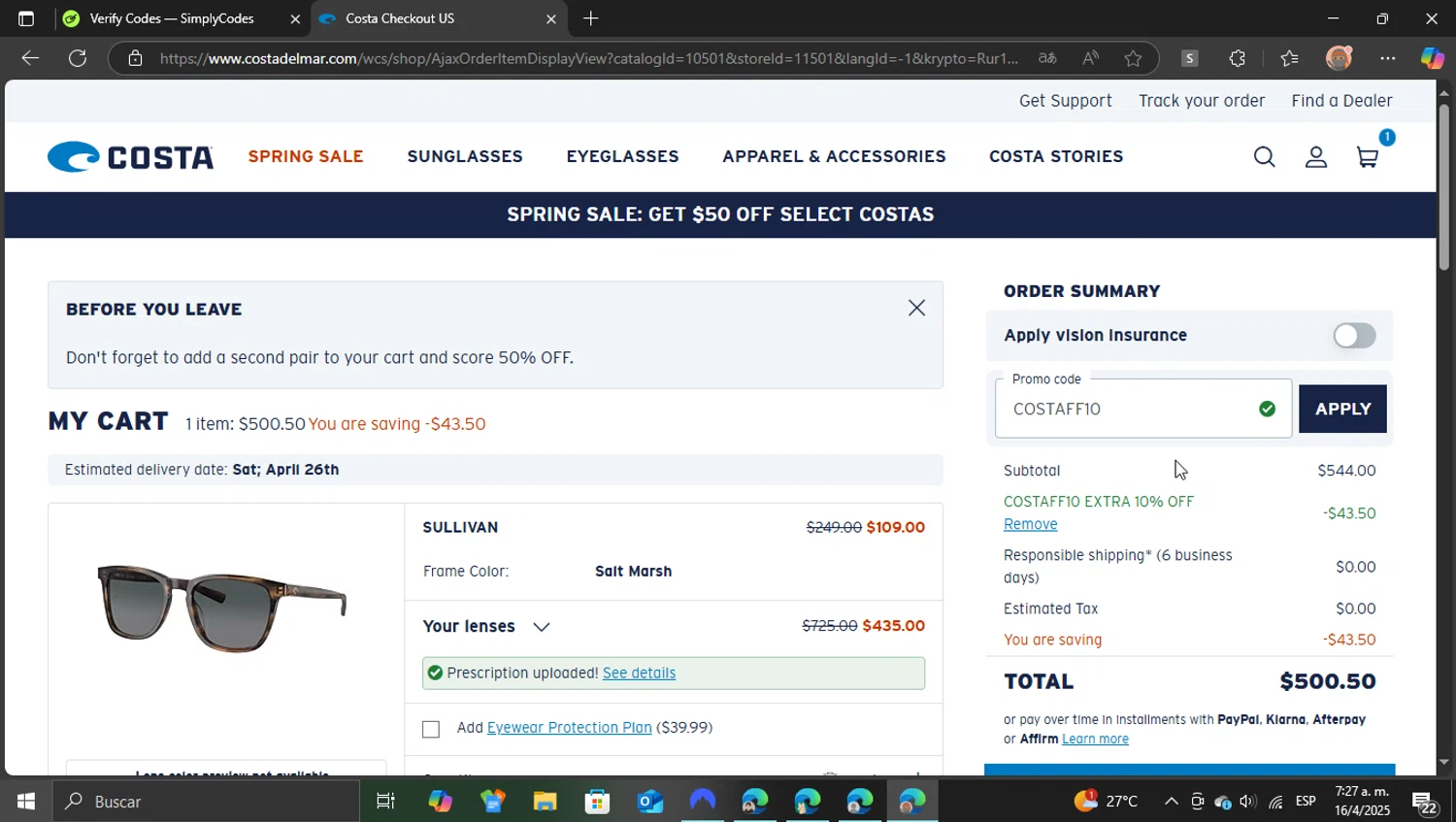Close the Verify Codes tab
This screenshot has height=822, width=1456.
(295, 18)
